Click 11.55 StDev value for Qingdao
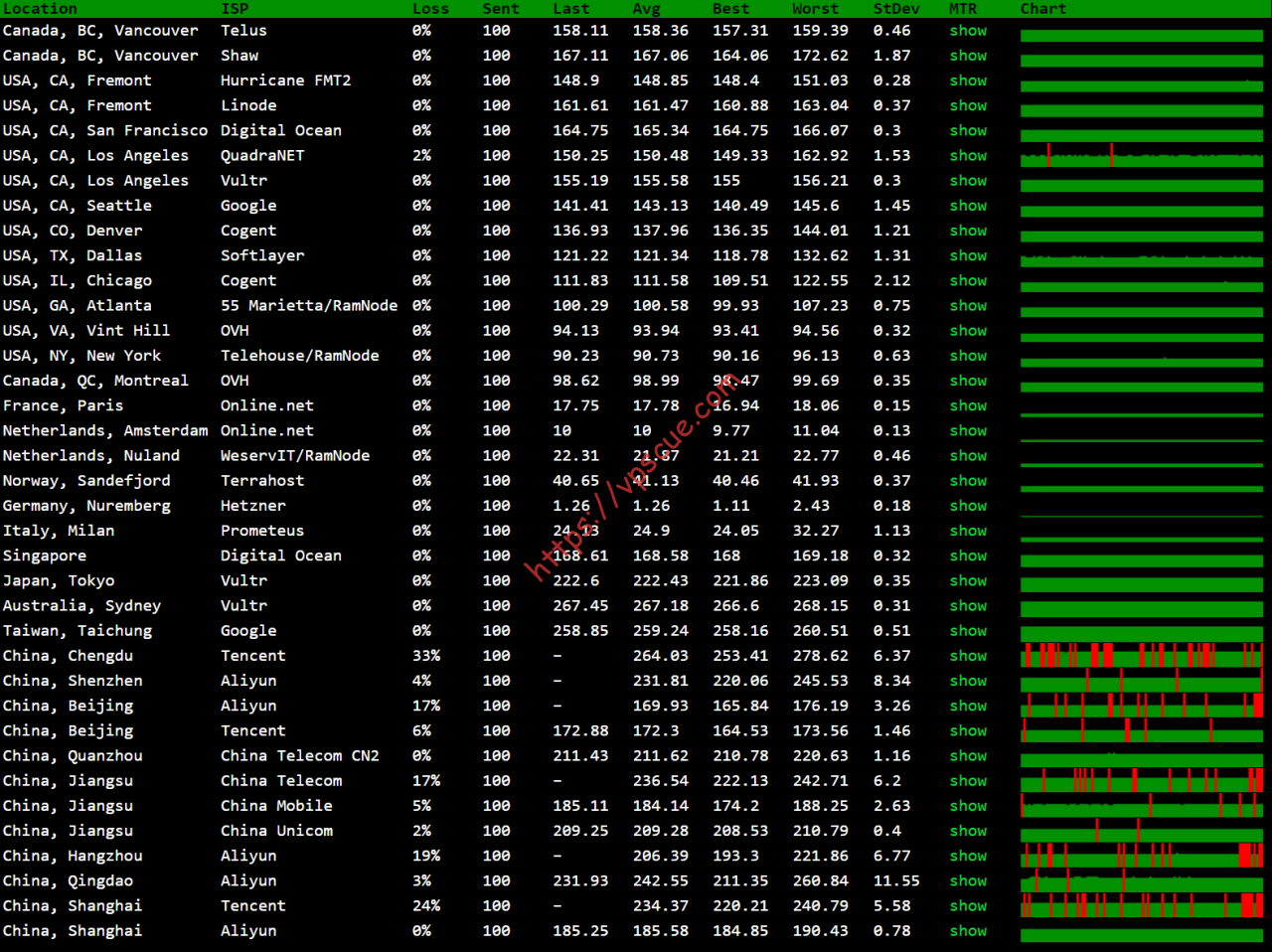The height and width of the screenshot is (952, 1272). pyautogui.click(x=896, y=881)
